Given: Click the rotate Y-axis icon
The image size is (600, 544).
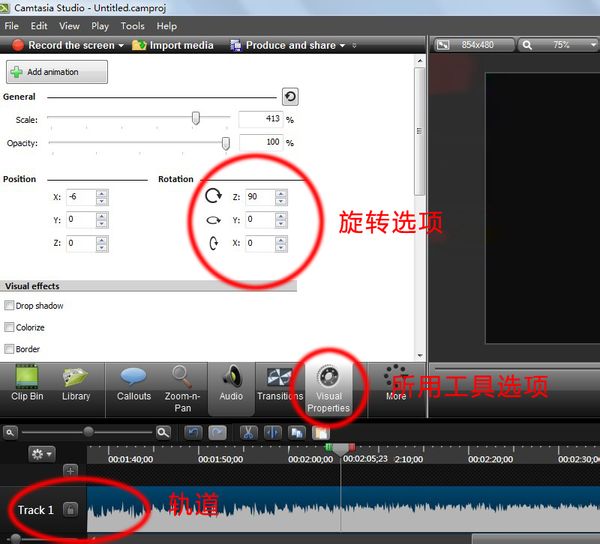Looking at the screenshot, I should [213, 220].
